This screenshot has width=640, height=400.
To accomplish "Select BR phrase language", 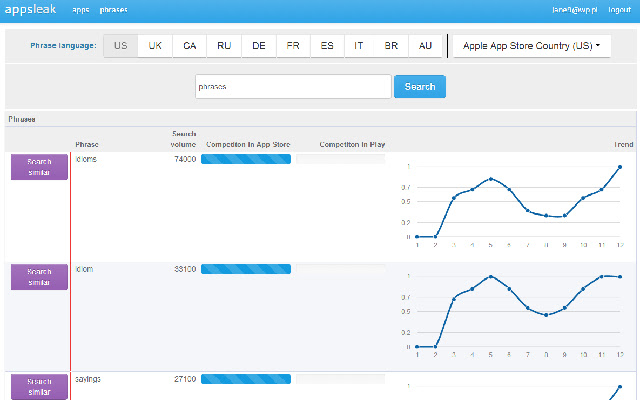I will tap(391, 46).
